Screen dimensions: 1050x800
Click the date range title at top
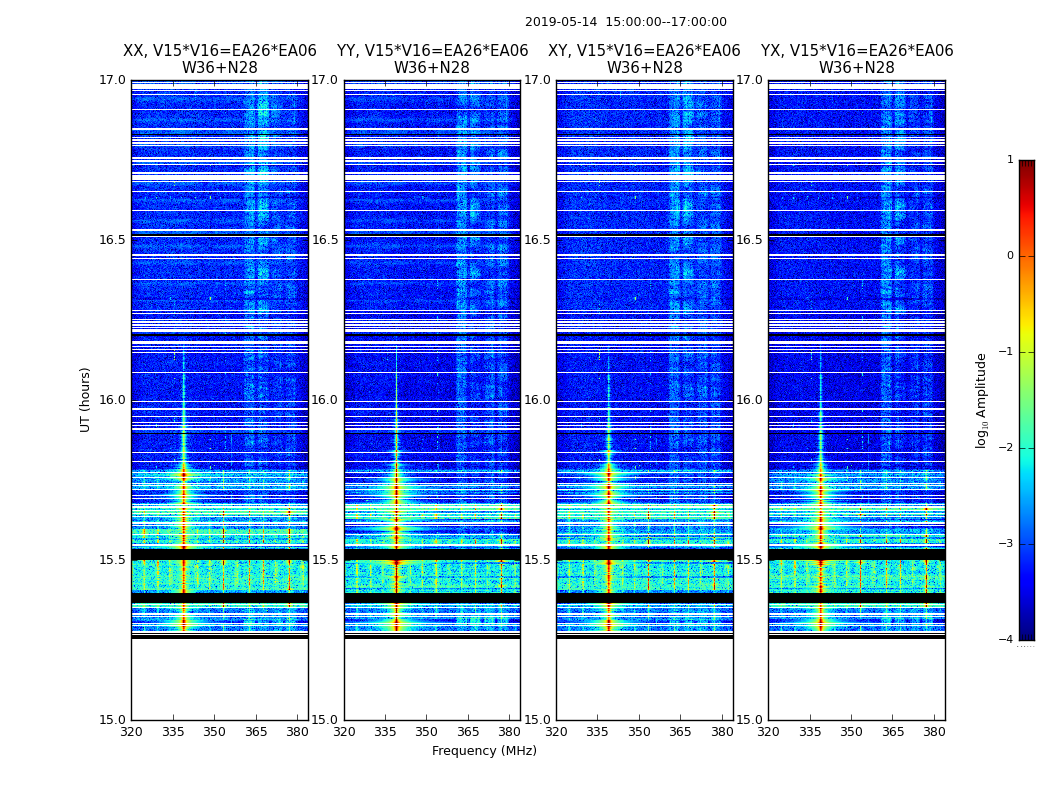pos(625,22)
